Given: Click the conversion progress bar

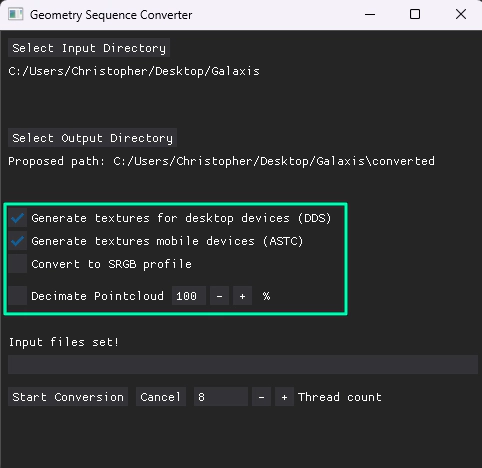Looking at the screenshot, I should tap(243, 364).
